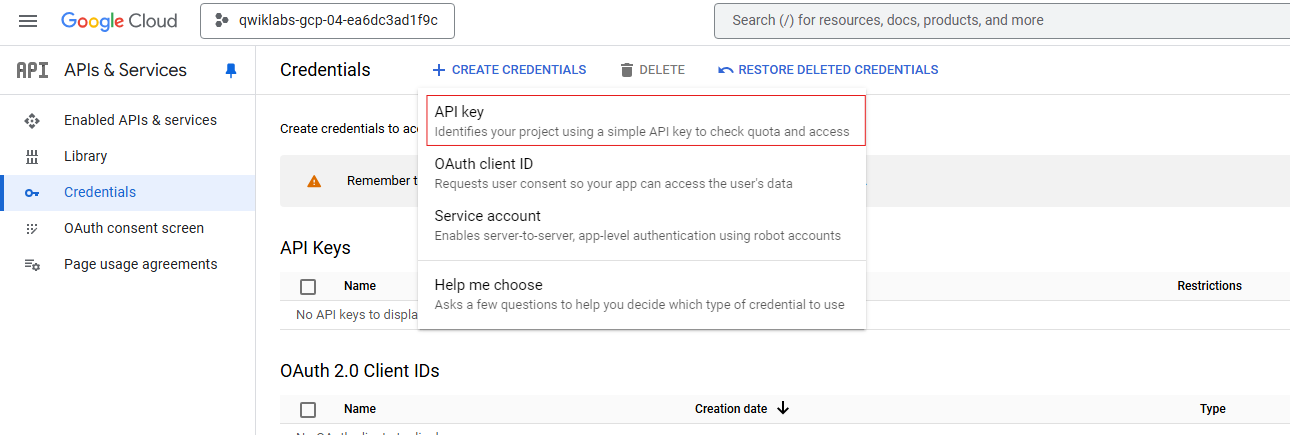Select Help me choose option
This screenshot has width=1290, height=435.
coord(642,294)
